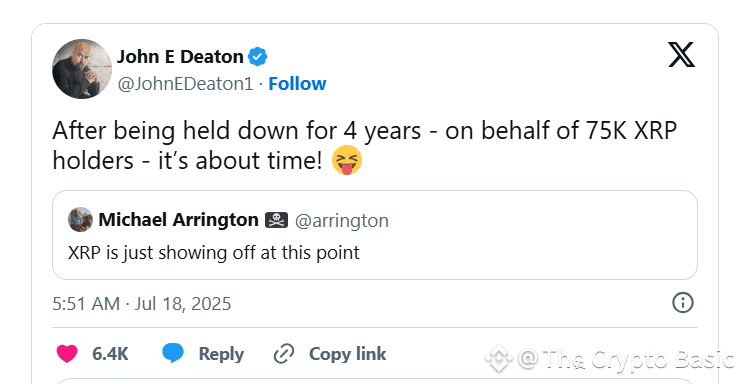Image resolution: width=742 pixels, height=384 pixels.
Task: Open the John E Deaton name link
Action: 180,57
